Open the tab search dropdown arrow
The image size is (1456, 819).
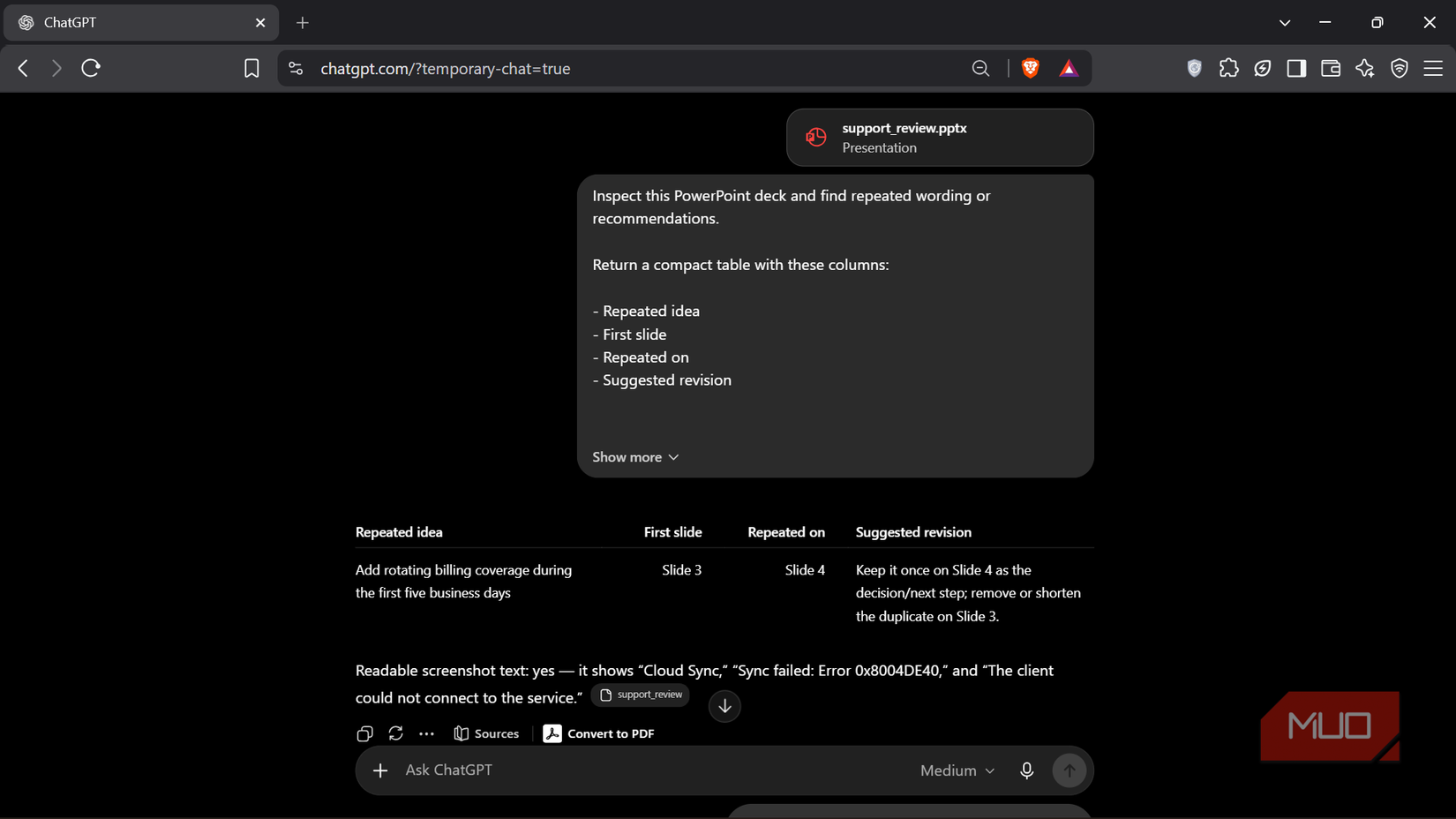coord(1285,23)
